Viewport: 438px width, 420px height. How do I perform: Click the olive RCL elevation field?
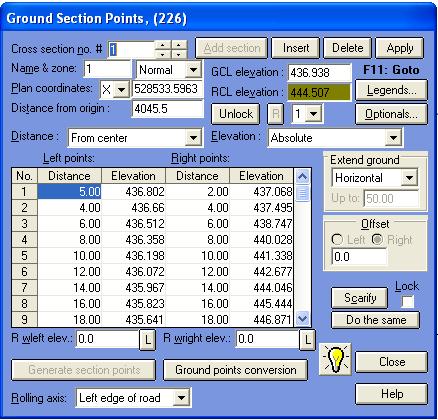(319, 92)
